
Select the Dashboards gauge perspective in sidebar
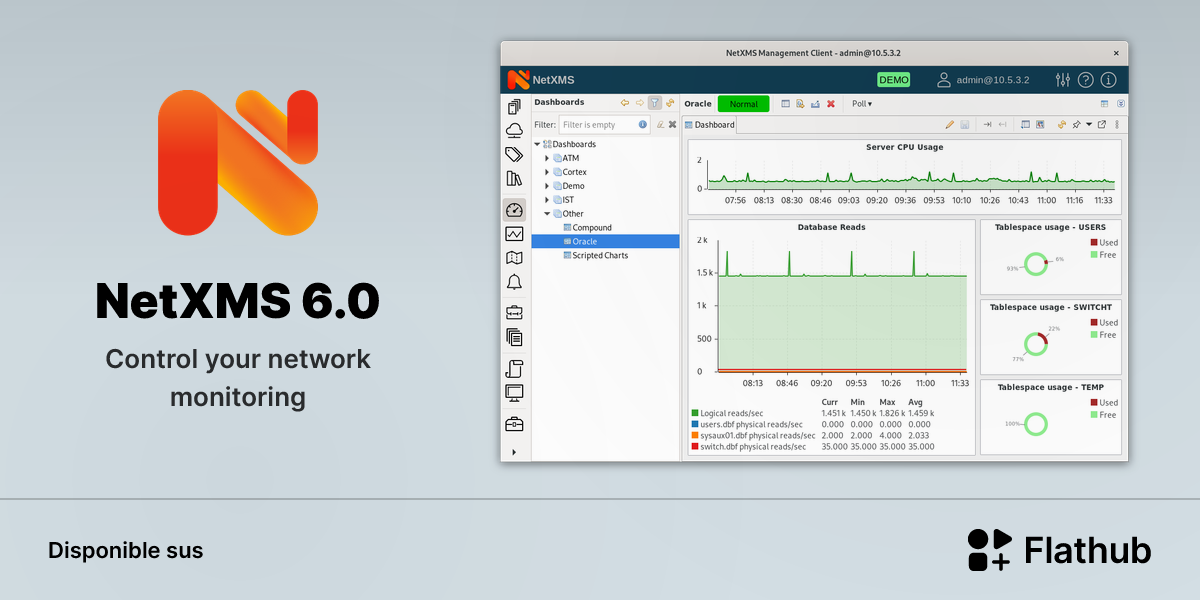click(514, 210)
